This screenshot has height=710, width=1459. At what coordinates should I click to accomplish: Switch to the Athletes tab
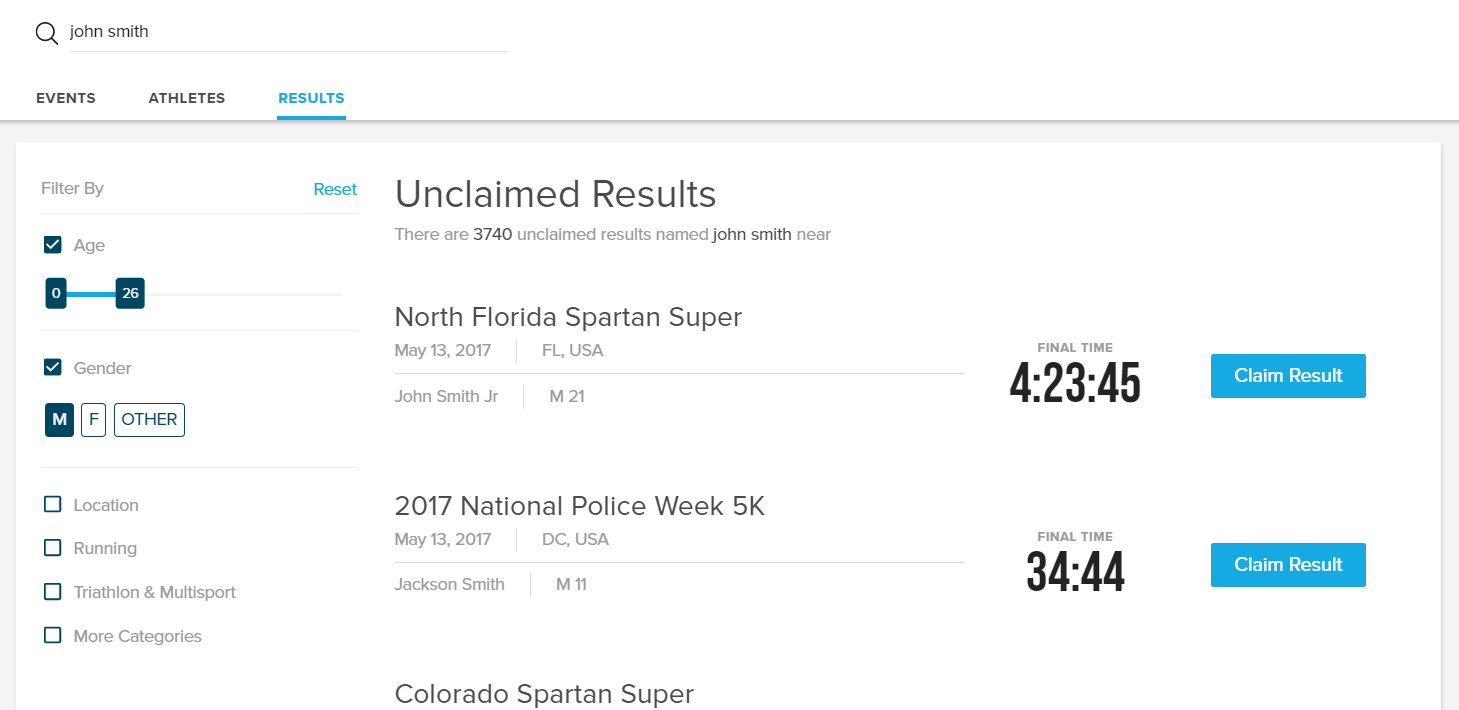187,98
